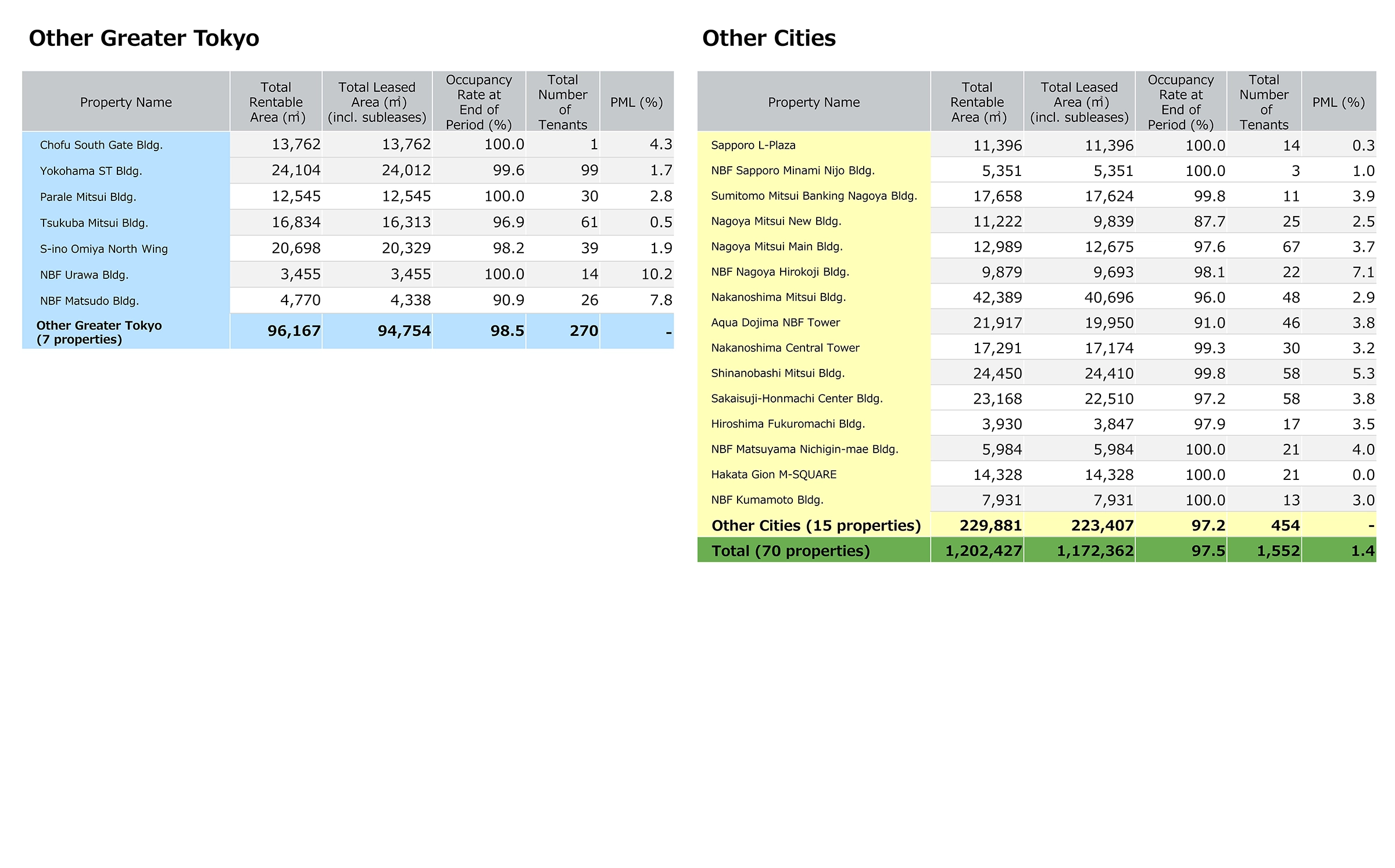
Task: Click 'NBF Matsudo Bldg.' property name
Action: coord(89,301)
